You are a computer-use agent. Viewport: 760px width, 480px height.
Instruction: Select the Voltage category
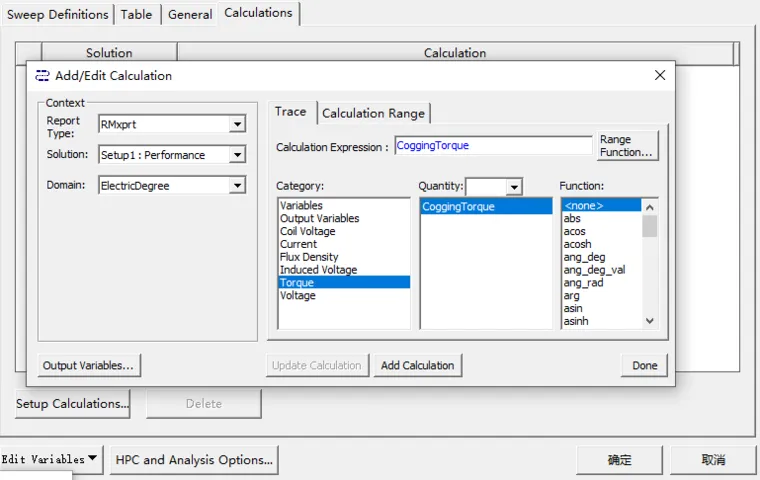(344, 295)
